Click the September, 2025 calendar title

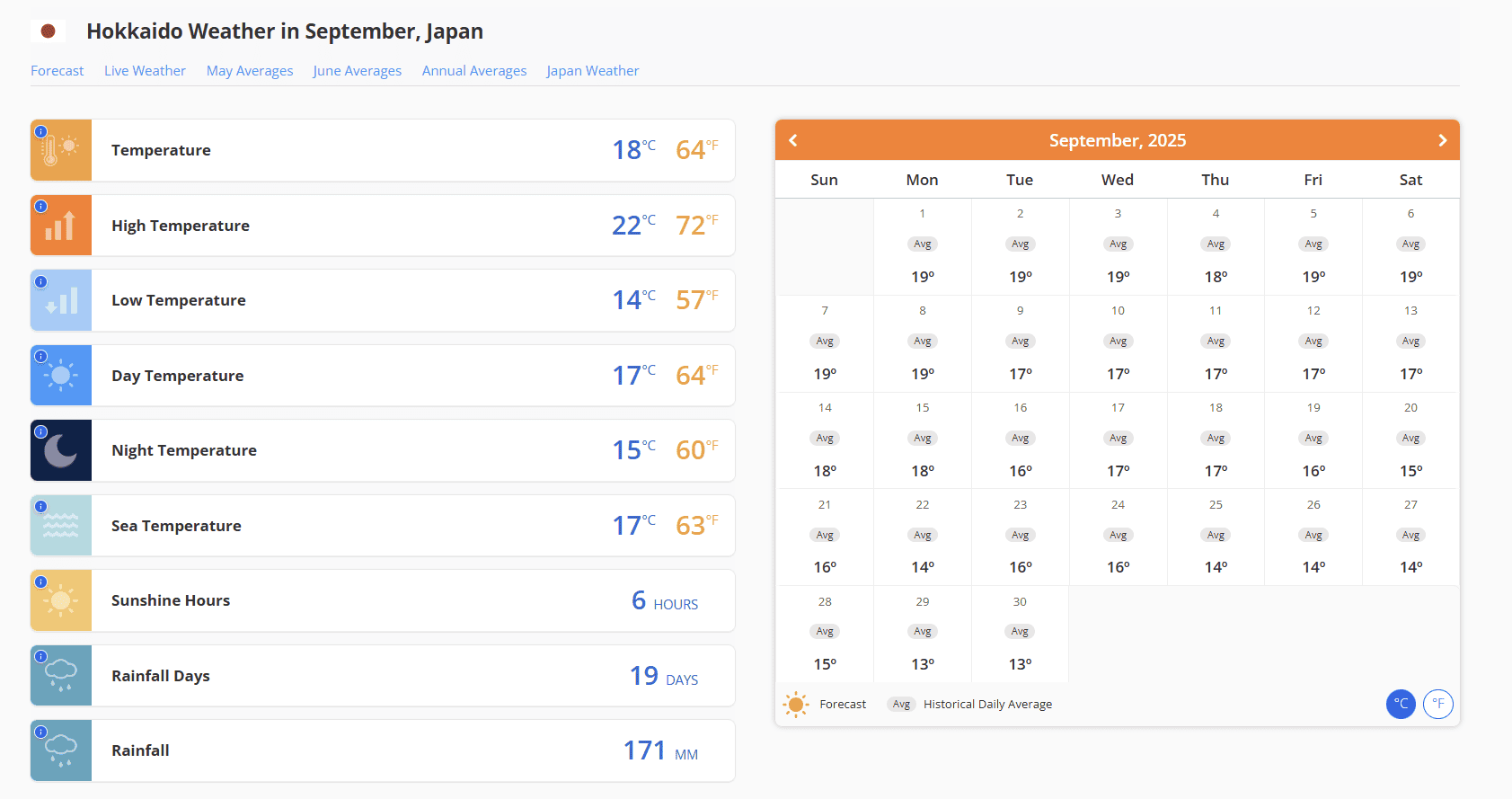coord(1118,140)
